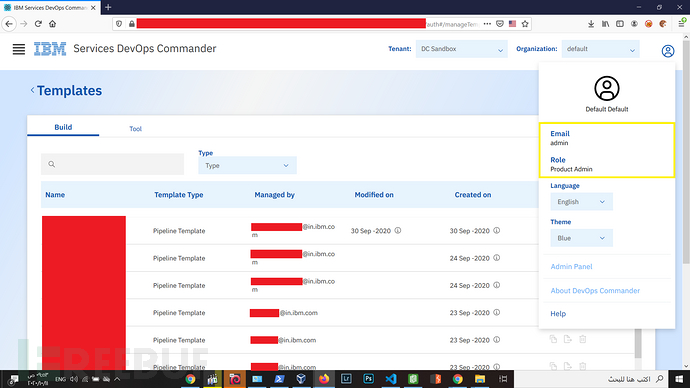Click Firefox forward arrow button
This screenshot has width=690, height=388.
click(24, 24)
